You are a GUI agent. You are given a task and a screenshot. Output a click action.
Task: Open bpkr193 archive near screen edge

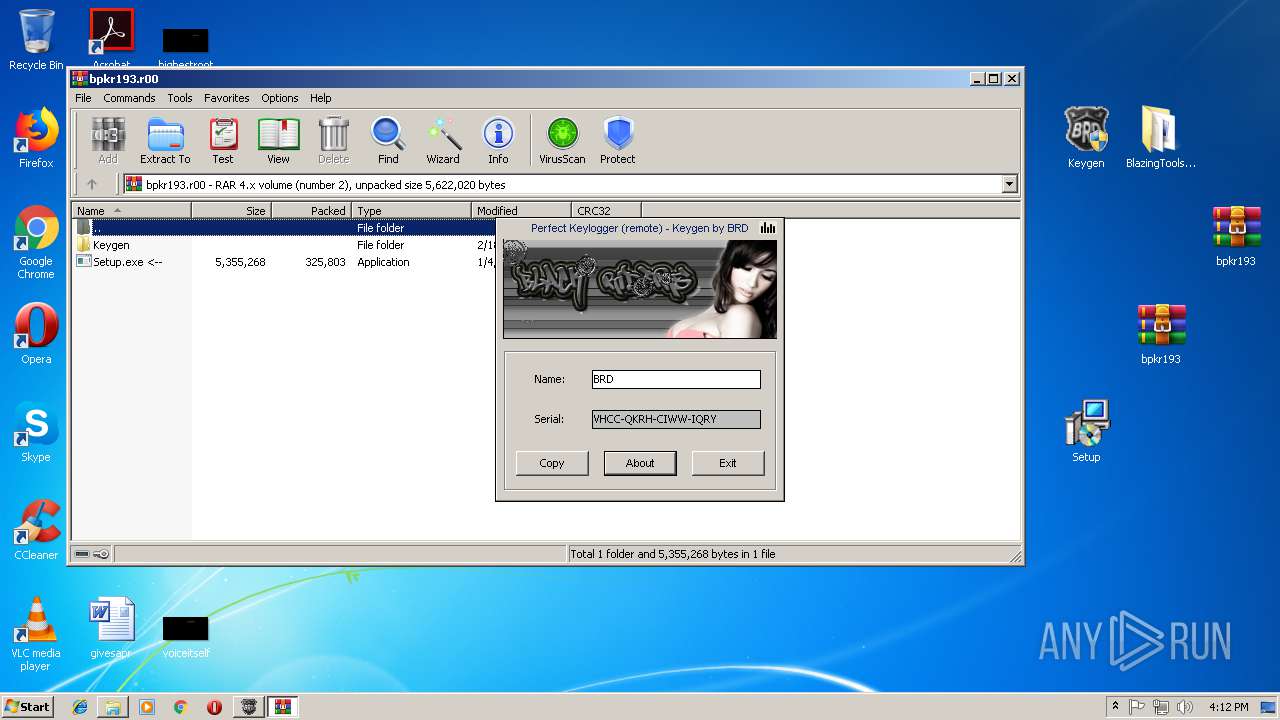[1236, 236]
